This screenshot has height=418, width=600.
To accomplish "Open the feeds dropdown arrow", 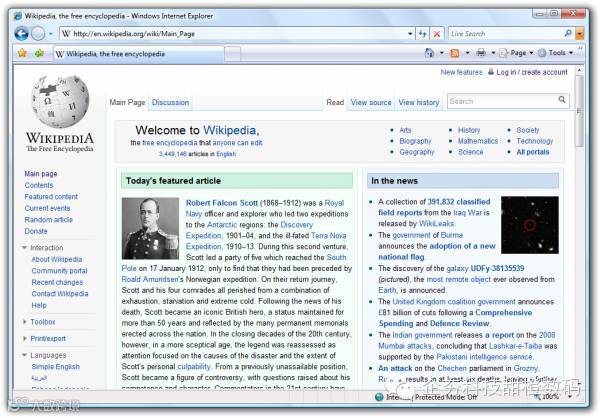I will pos(467,53).
